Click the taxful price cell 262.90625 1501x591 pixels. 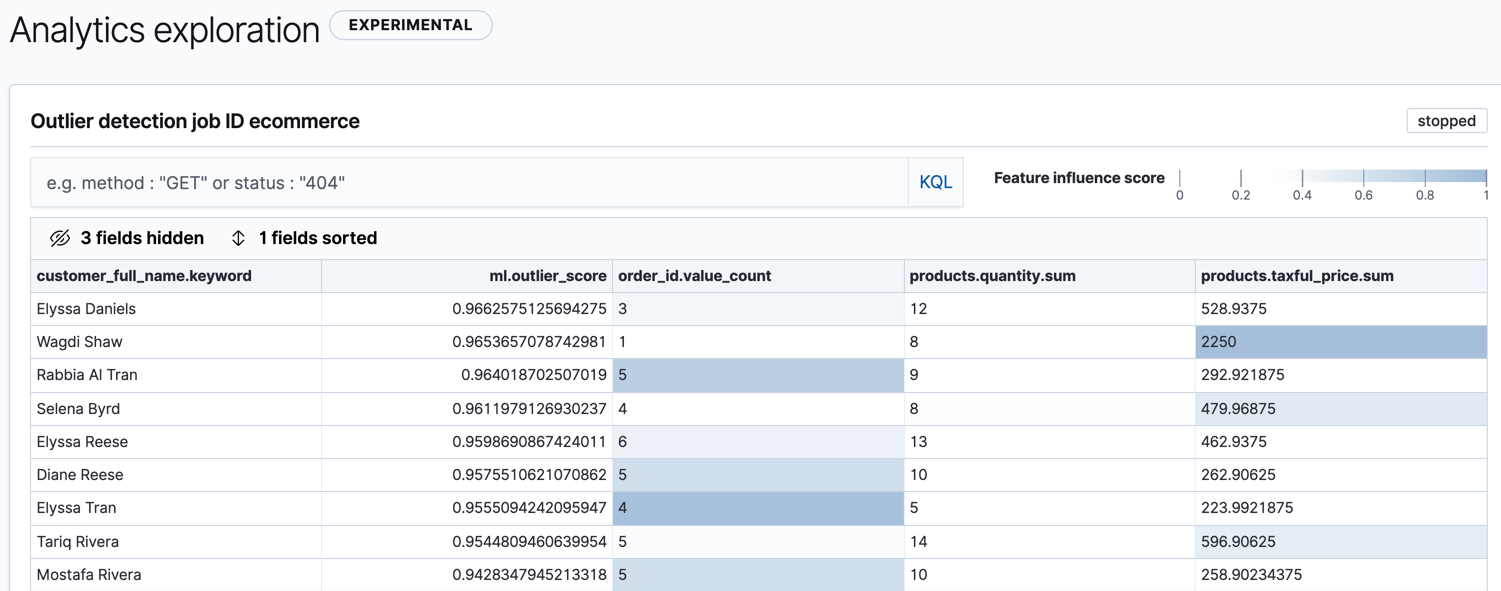[1341, 475]
